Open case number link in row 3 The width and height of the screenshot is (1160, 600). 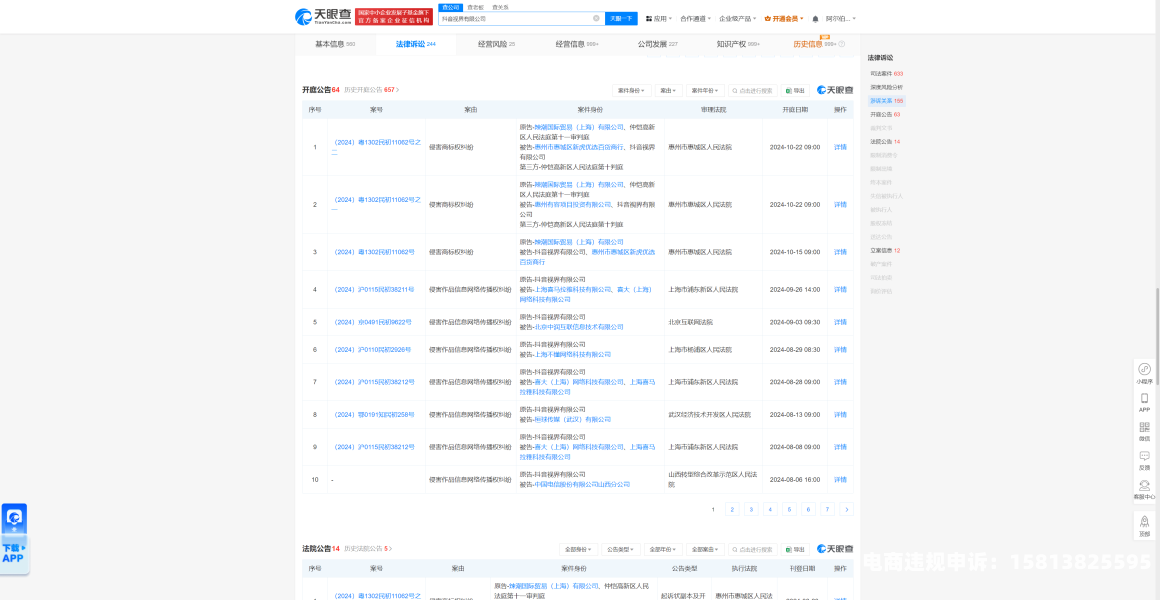coord(373,252)
